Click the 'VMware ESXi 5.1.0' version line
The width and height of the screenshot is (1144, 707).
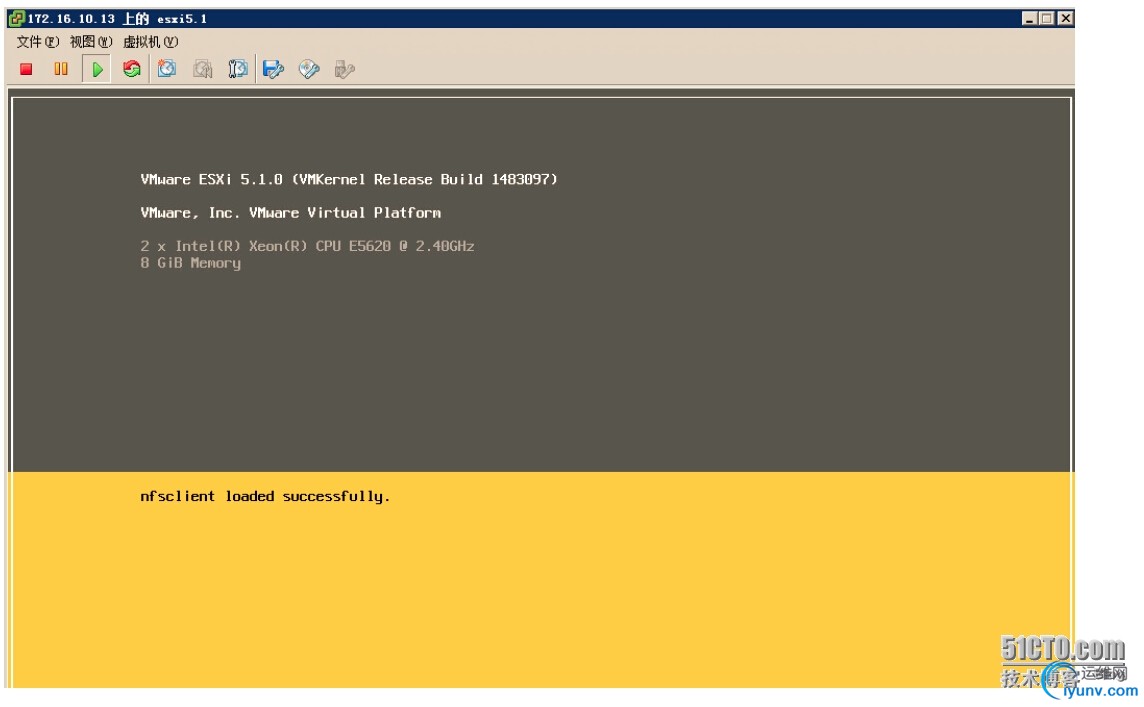pos(349,179)
